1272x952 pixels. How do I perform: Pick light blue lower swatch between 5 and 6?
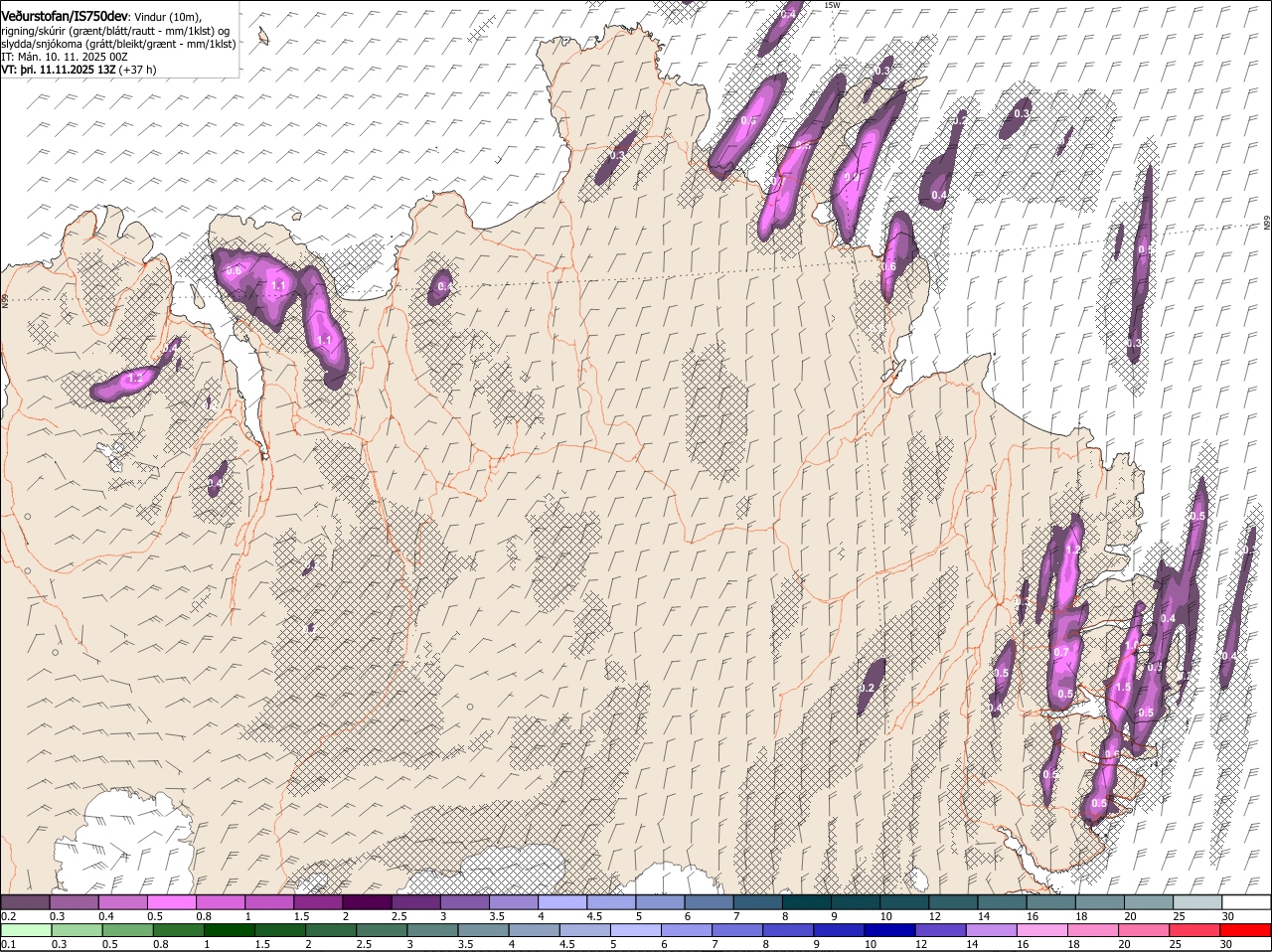click(x=636, y=930)
